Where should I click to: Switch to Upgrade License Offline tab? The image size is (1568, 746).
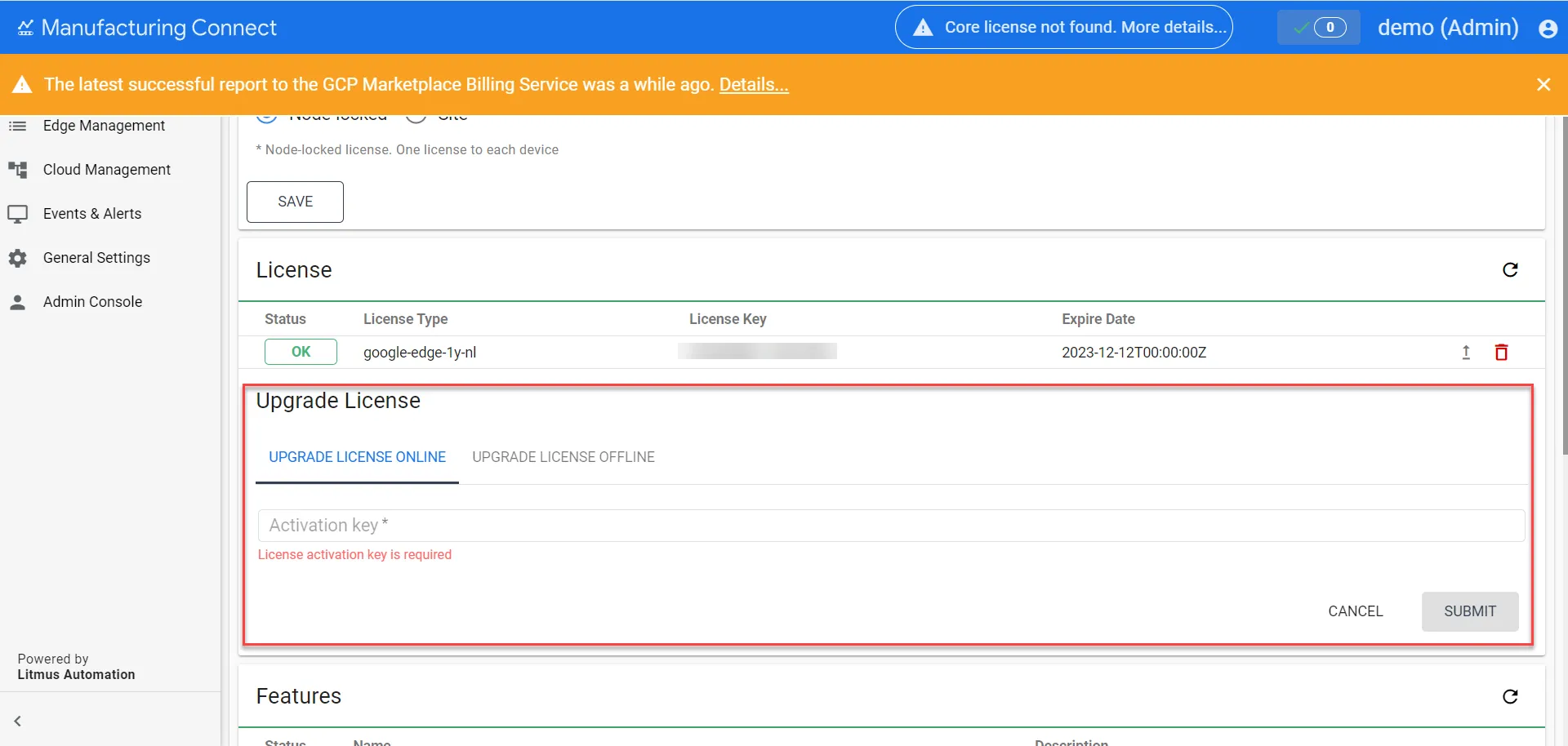click(563, 457)
